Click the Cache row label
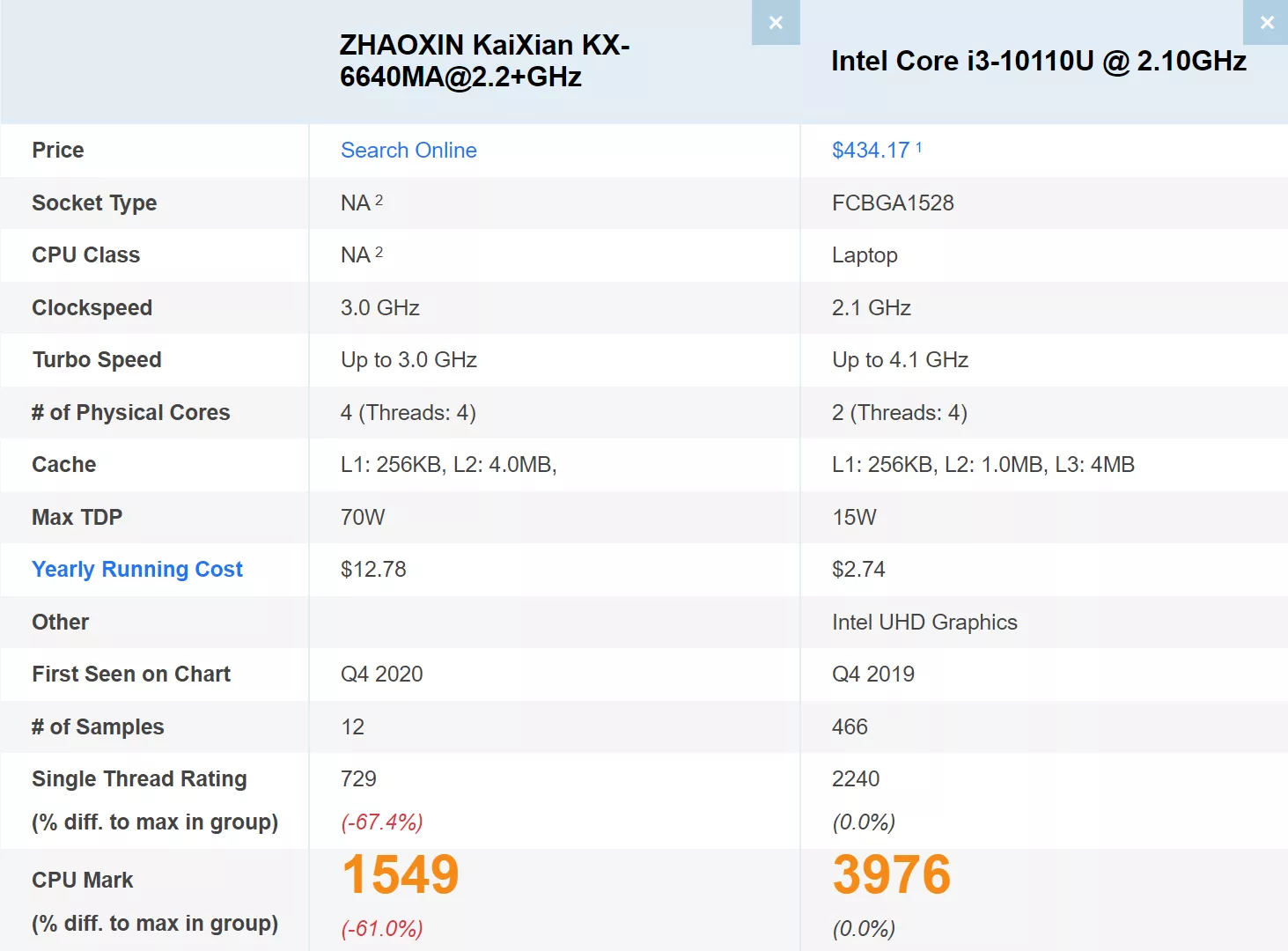The width and height of the screenshot is (1288, 951). 64,465
